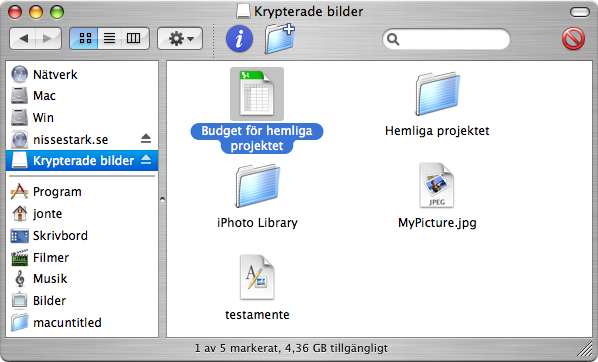Eject the Krypterade bilder disk image
Image resolution: width=598 pixels, height=362 pixels.
coord(146,160)
